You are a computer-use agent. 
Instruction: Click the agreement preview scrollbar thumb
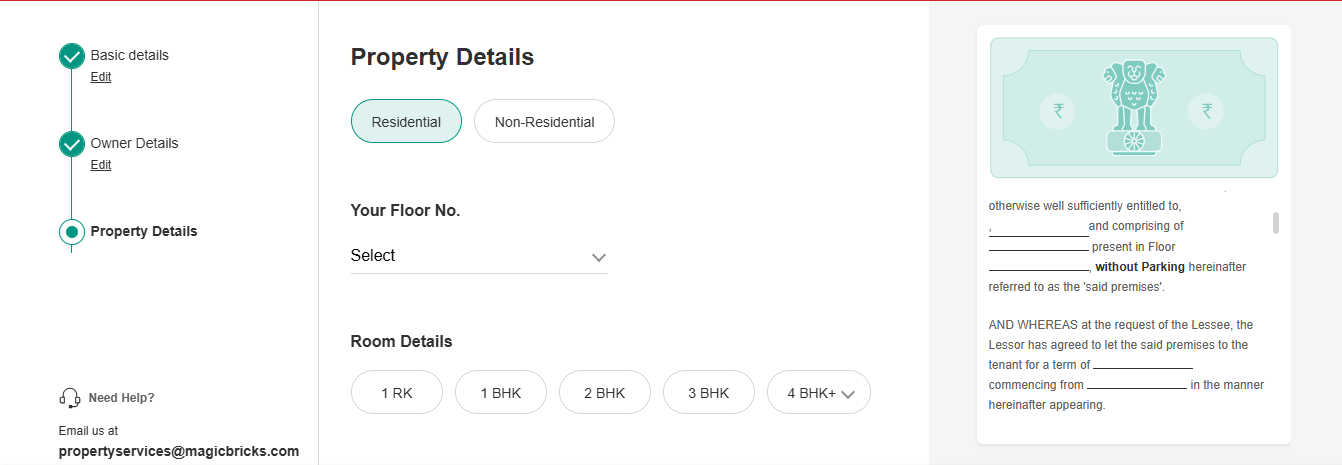[1276, 223]
